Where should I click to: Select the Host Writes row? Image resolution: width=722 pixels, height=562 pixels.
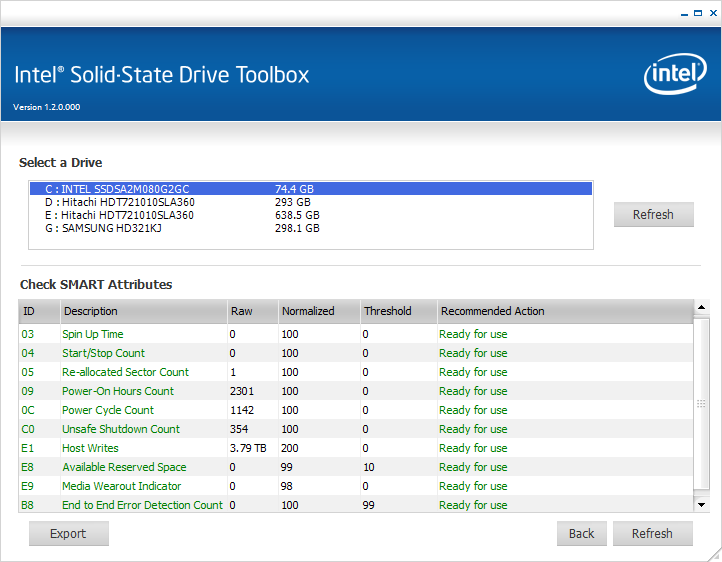pyautogui.click(x=355, y=448)
